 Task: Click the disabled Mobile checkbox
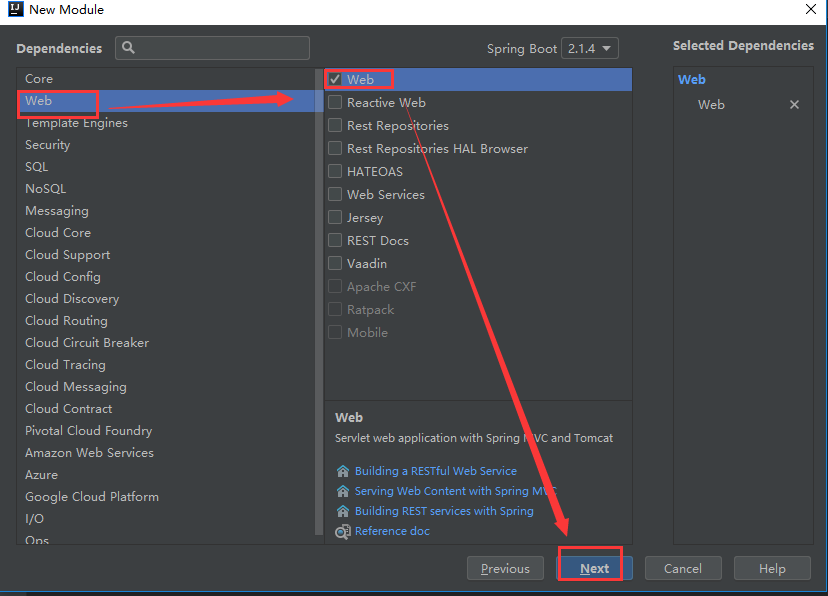point(335,332)
